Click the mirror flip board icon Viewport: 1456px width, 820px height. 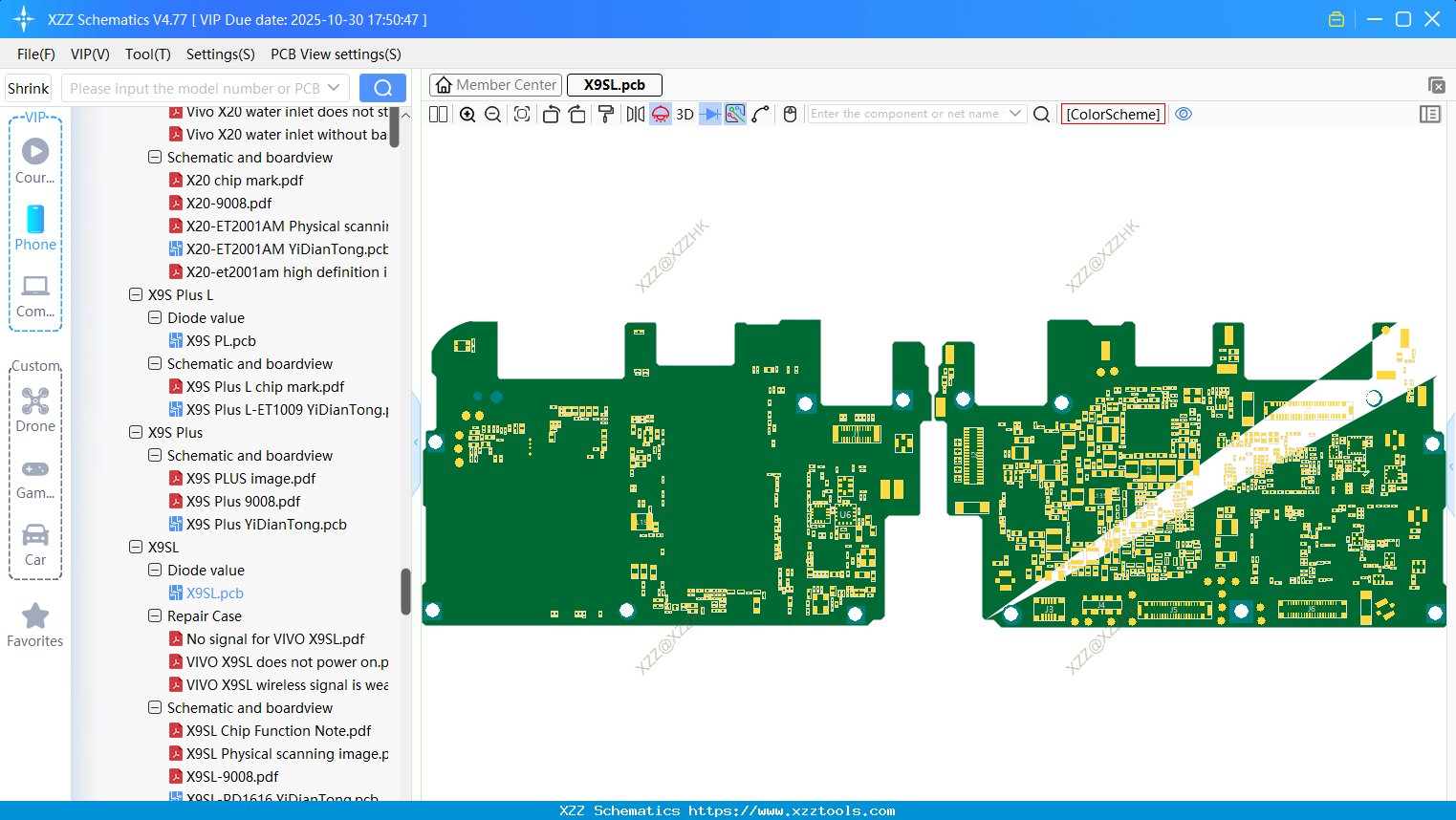[x=635, y=115]
